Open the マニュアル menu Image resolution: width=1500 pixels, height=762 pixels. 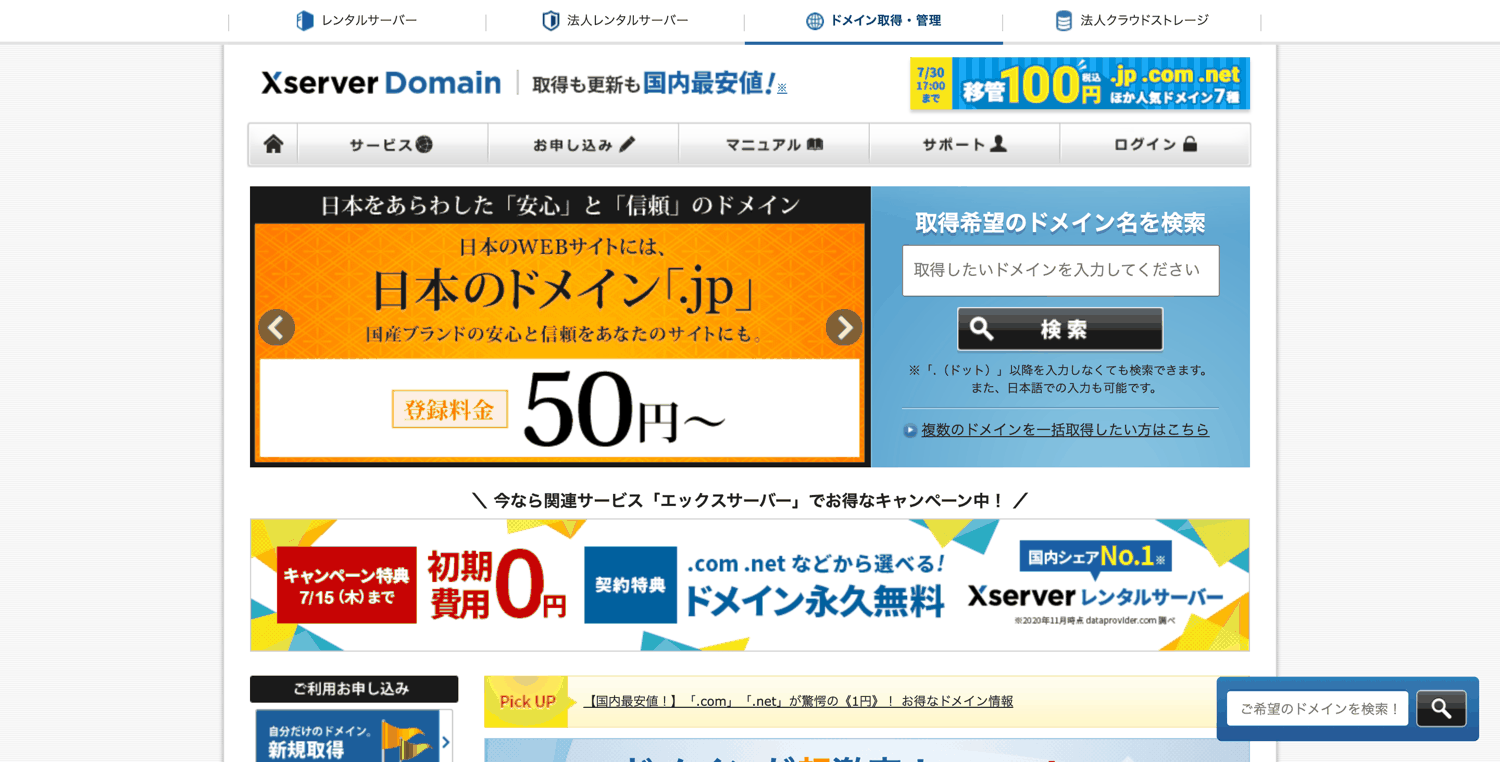tap(774, 145)
